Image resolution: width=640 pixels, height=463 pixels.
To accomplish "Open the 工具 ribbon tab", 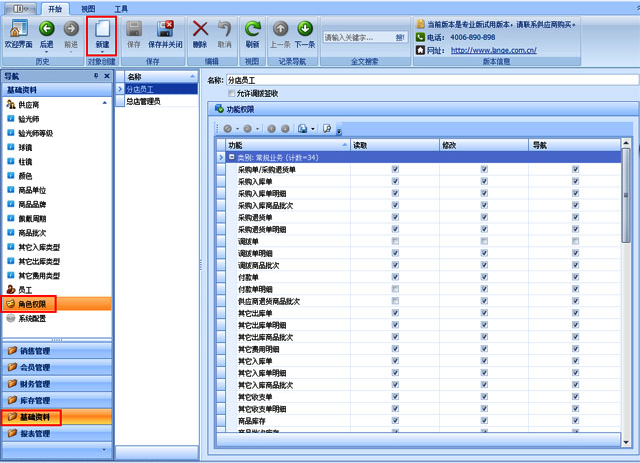I will (x=120, y=7).
